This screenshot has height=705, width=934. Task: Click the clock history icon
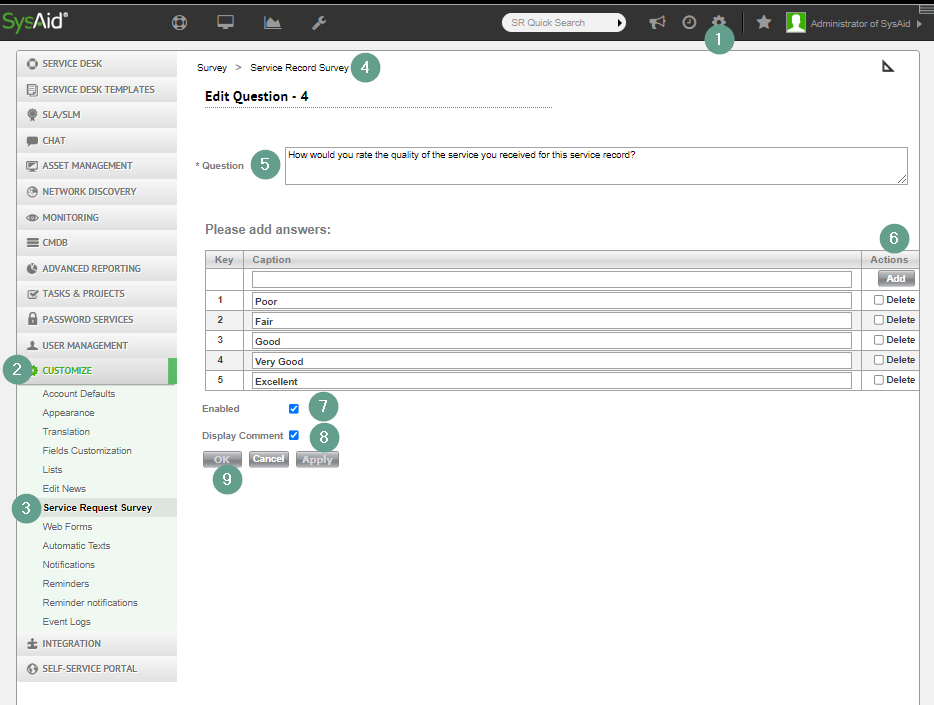689,23
